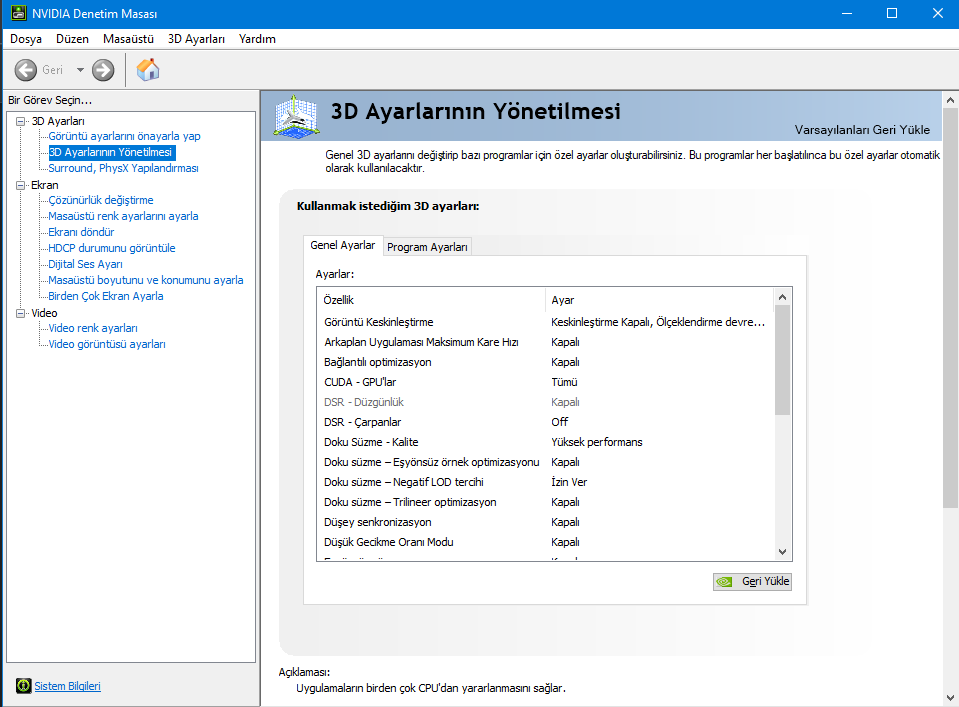Screen dimensions: 959x707
Task: Open HDCP durumunu görüntüle
Action: (x=112, y=248)
